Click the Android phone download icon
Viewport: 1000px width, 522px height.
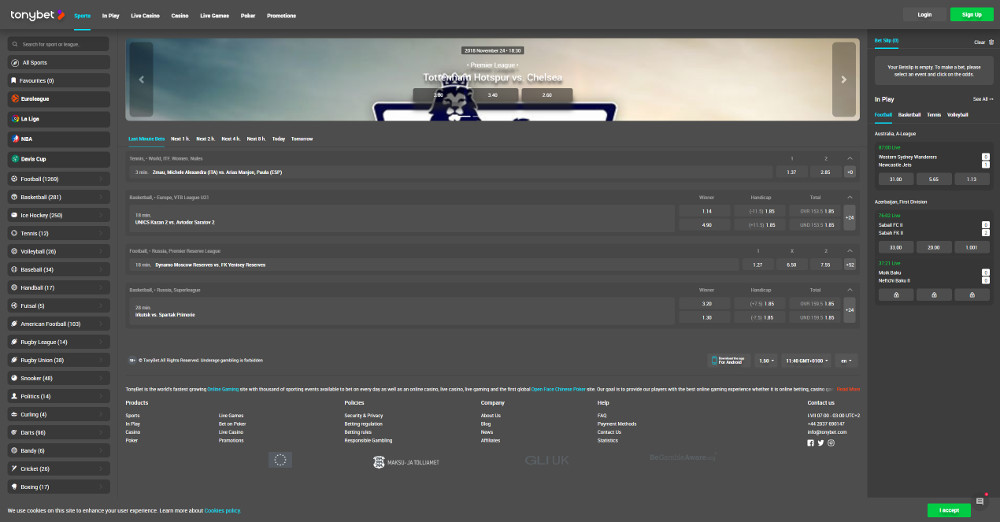pyautogui.click(x=714, y=361)
